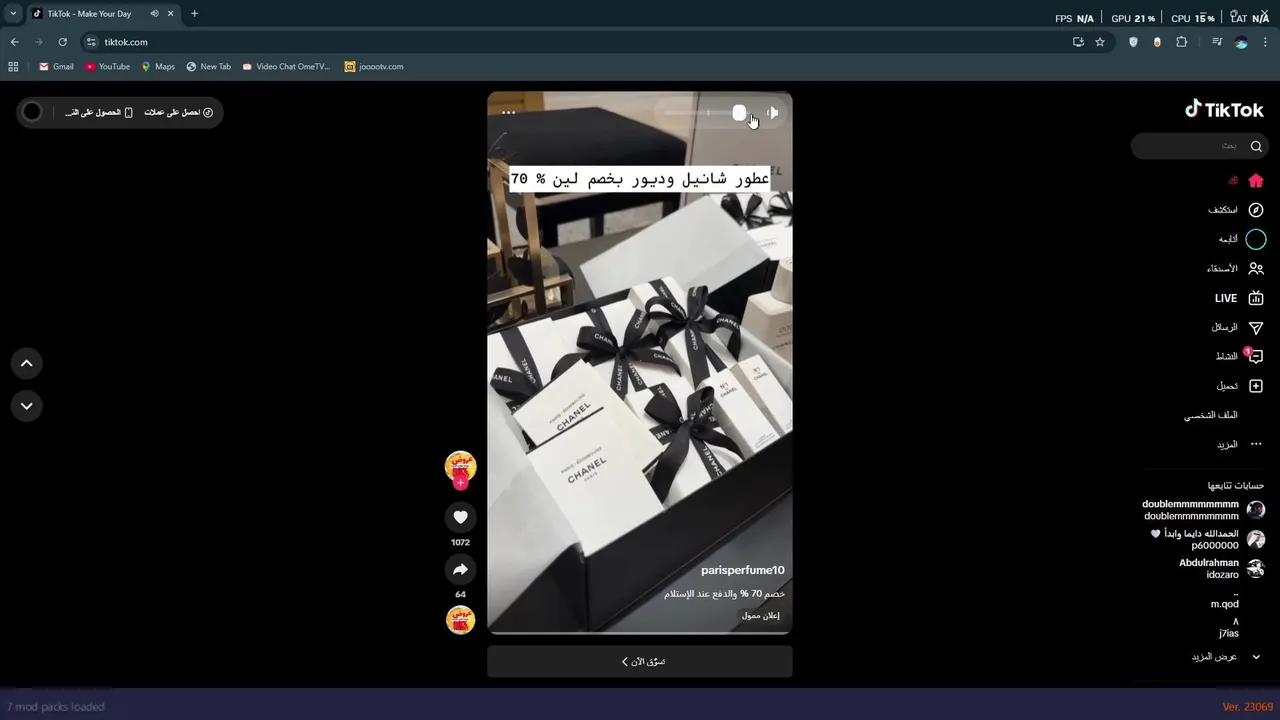The image size is (1280, 720).
Task: Open the shield extension icon
Action: (x=1133, y=42)
